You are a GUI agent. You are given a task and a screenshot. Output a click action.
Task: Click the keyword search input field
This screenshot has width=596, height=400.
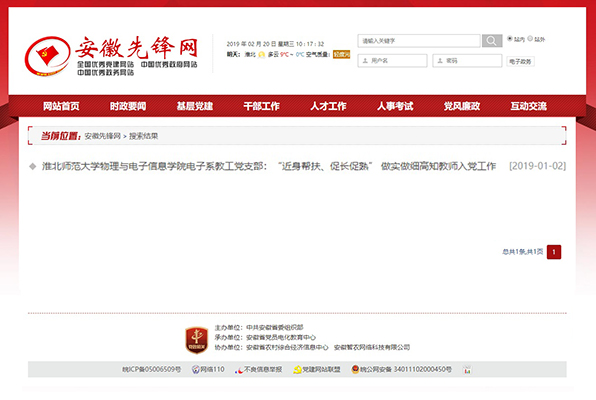[419, 41]
